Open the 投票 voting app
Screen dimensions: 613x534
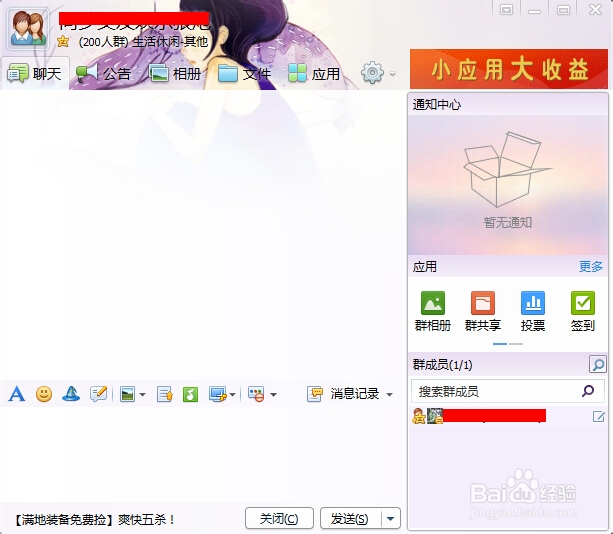pyautogui.click(x=533, y=311)
